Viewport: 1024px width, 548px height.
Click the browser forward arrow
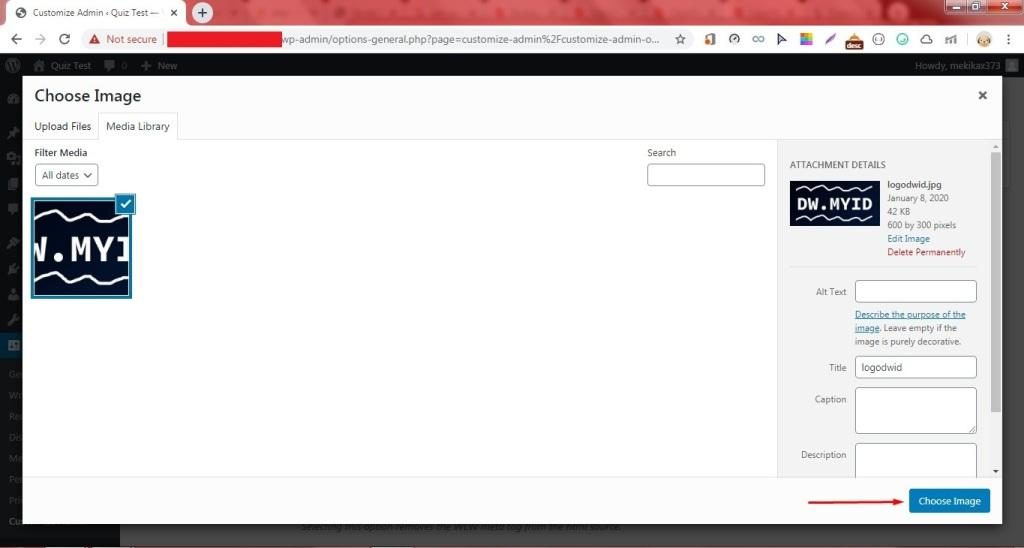[x=40, y=39]
